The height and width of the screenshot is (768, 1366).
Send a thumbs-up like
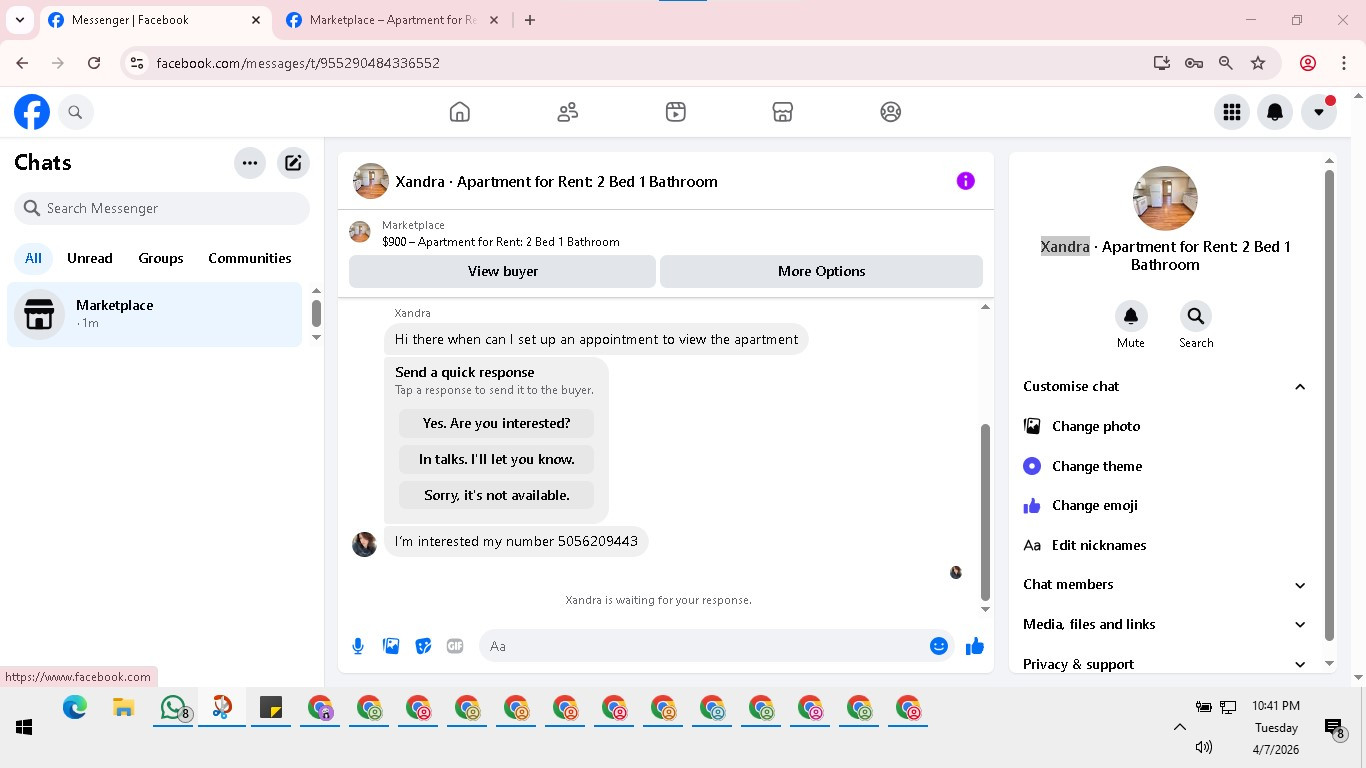pyautogui.click(x=975, y=646)
